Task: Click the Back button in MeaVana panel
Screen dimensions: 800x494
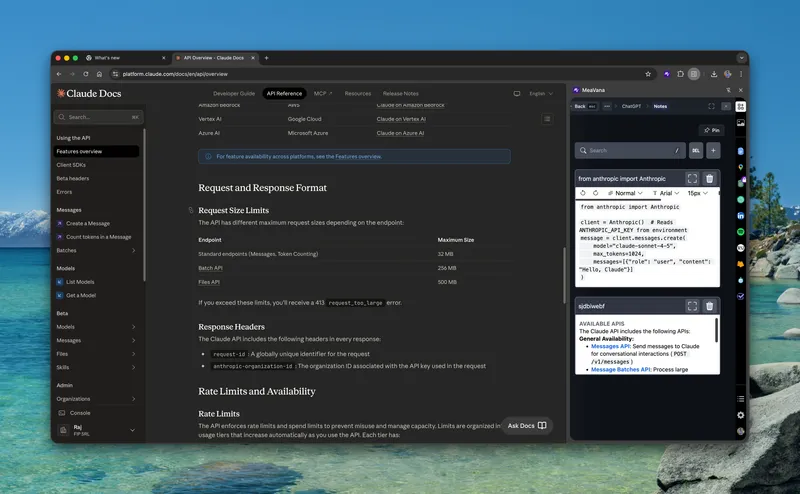Action: [585, 106]
